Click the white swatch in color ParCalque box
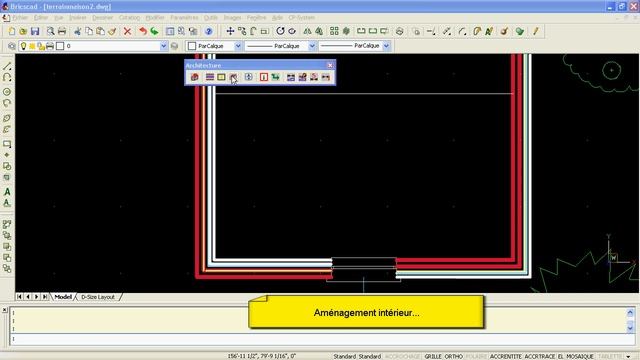Screen dimensions: 640x360 pos(192,46)
